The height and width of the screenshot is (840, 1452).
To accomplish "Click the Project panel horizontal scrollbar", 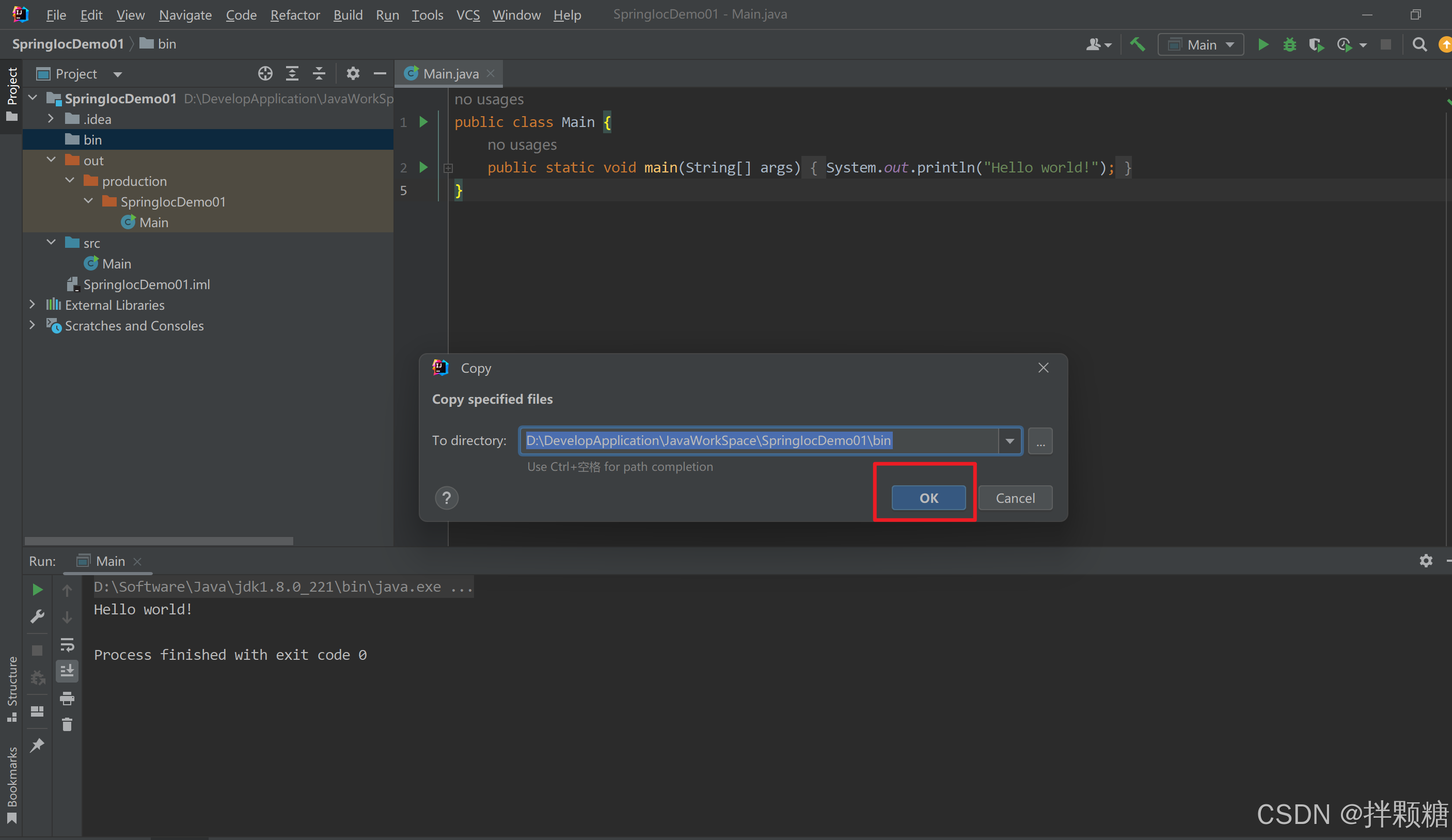I will pyautogui.click(x=159, y=541).
